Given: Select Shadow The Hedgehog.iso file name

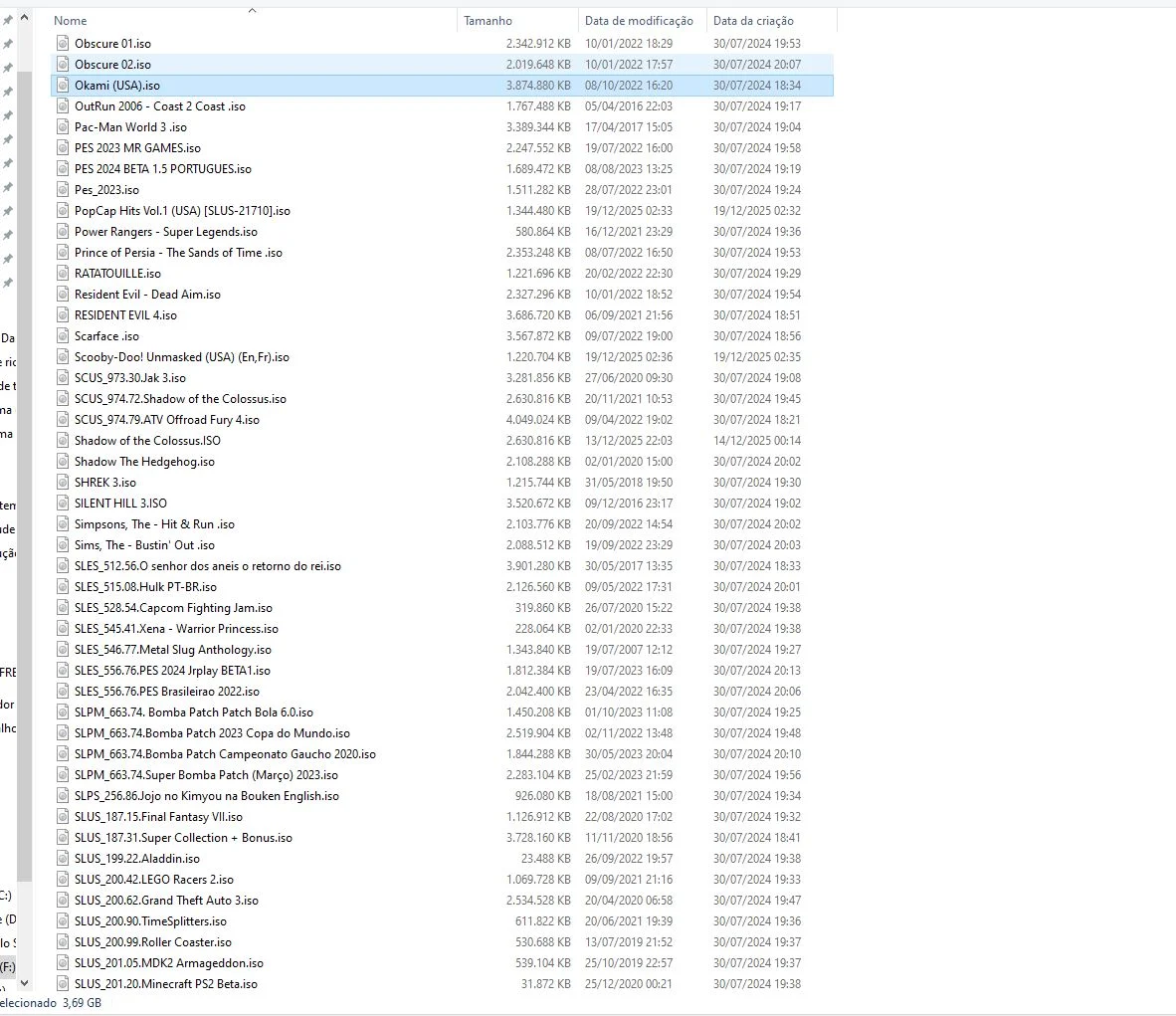Looking at the screenshot, I should click(144, 462).
